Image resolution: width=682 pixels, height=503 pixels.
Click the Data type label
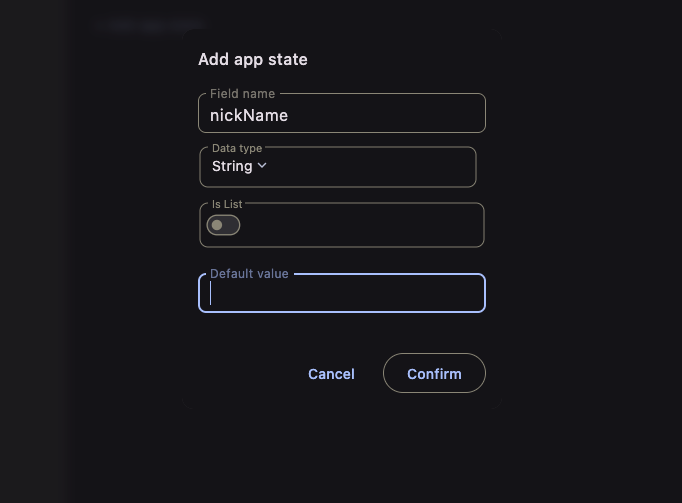point(237,148)
